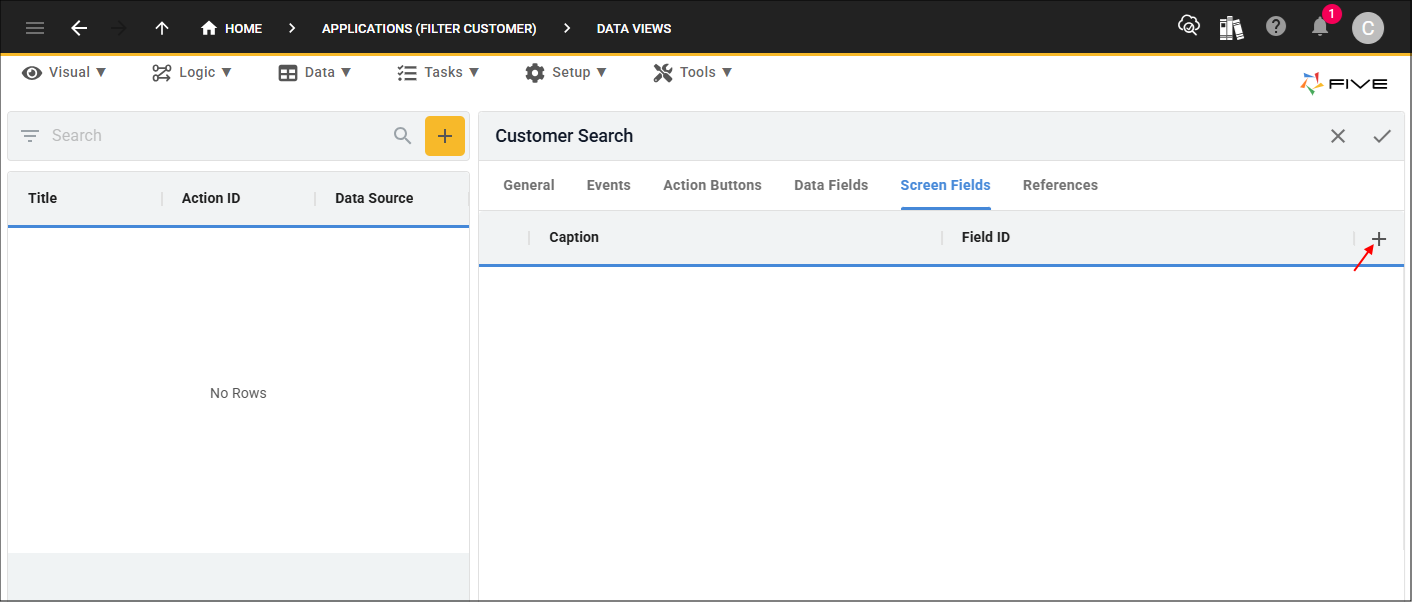Sort by Action ID column header

tap(211, 198)
